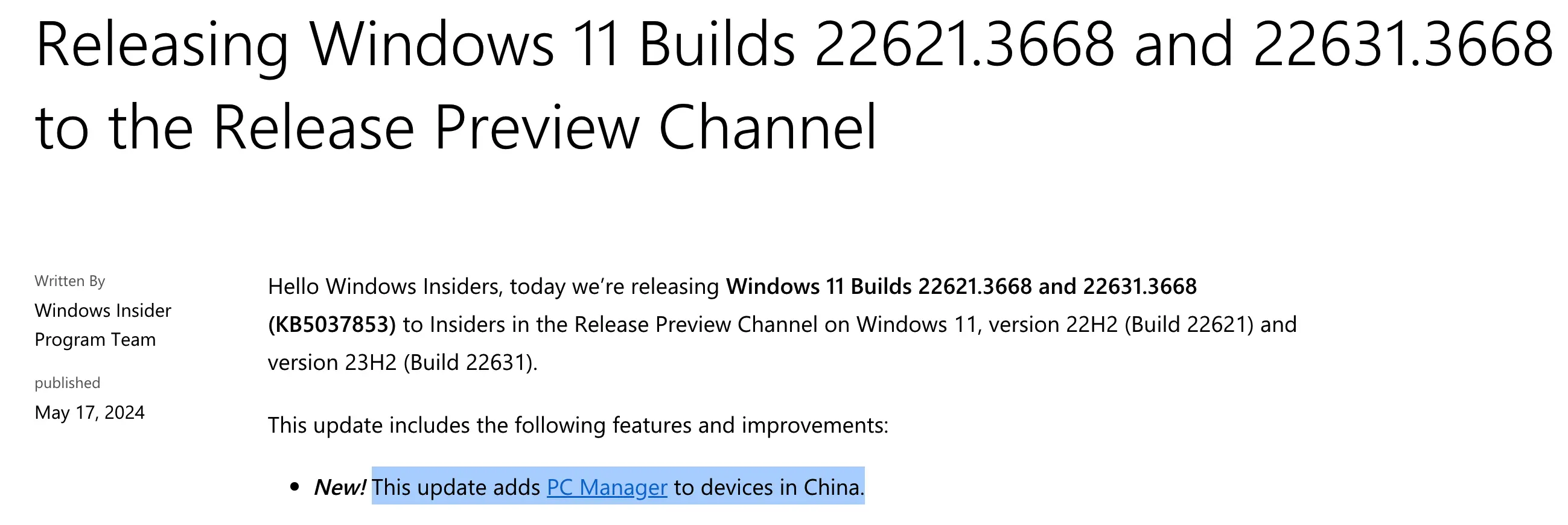Click the "Written By" label
Image resolution: width=1568 pixels, height=525 pixels.
(x=70, y=281)
